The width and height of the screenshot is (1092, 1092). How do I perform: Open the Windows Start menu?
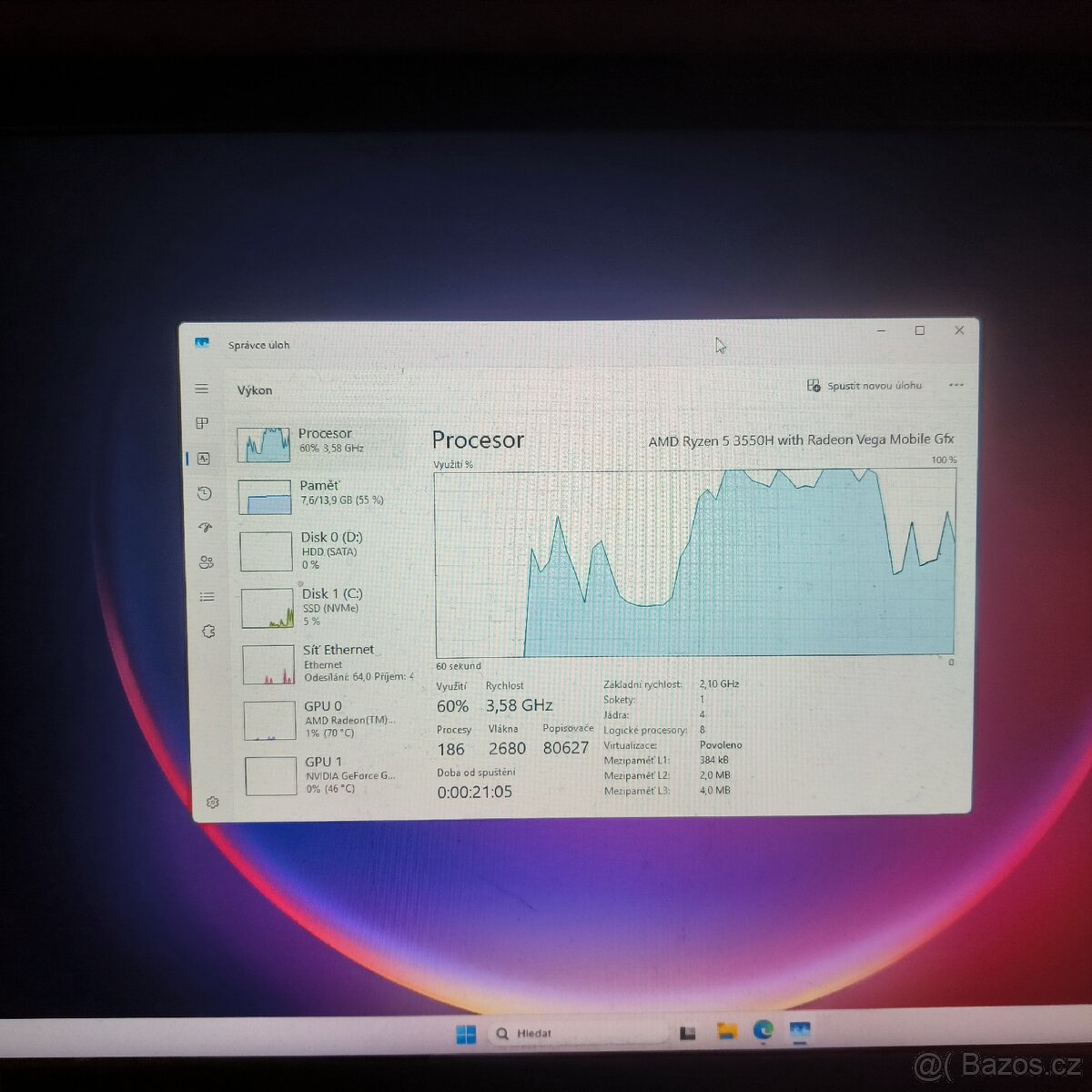(466, 1034)
